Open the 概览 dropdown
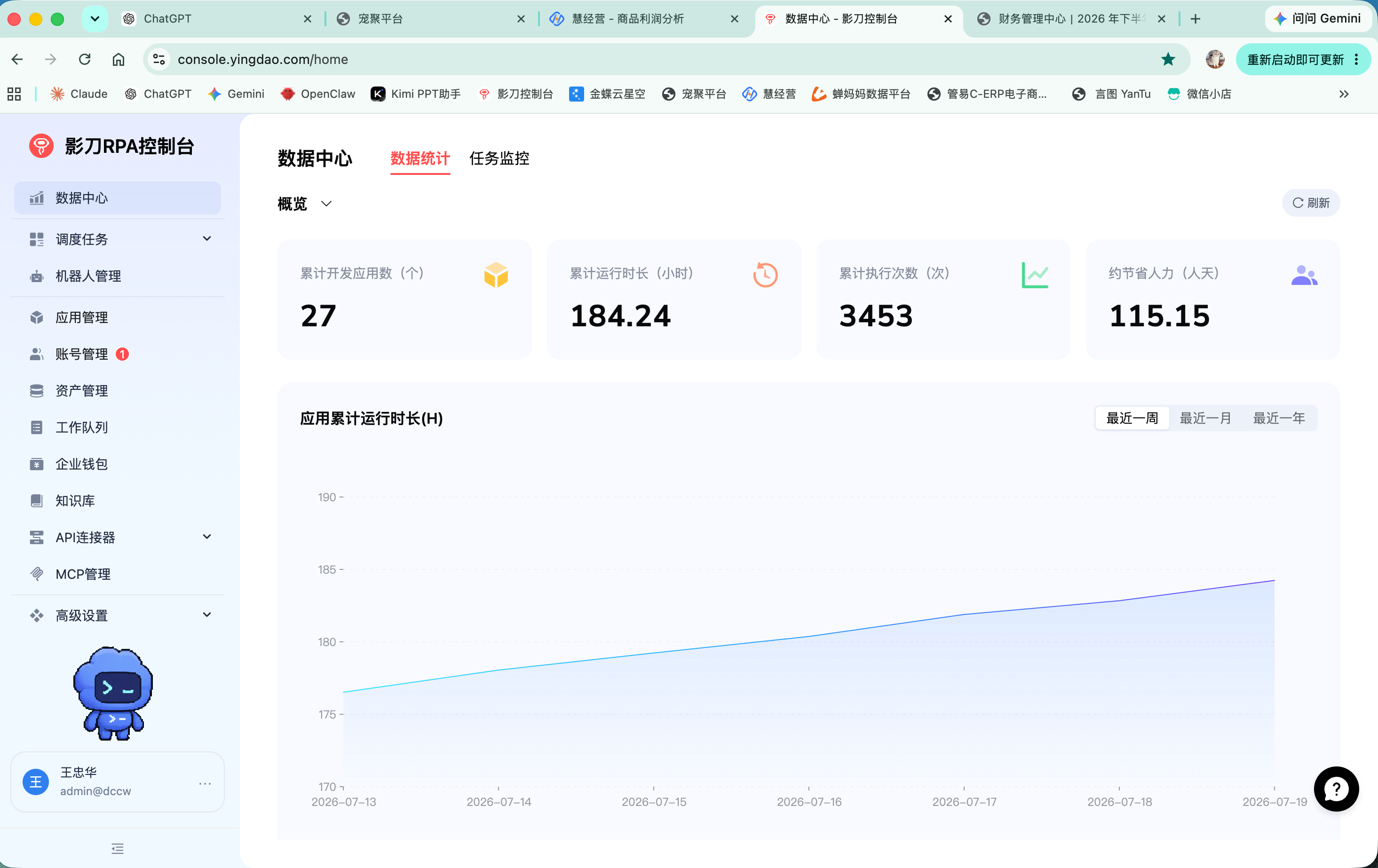This screenshot has width=1378, height=868. [305, 204]
